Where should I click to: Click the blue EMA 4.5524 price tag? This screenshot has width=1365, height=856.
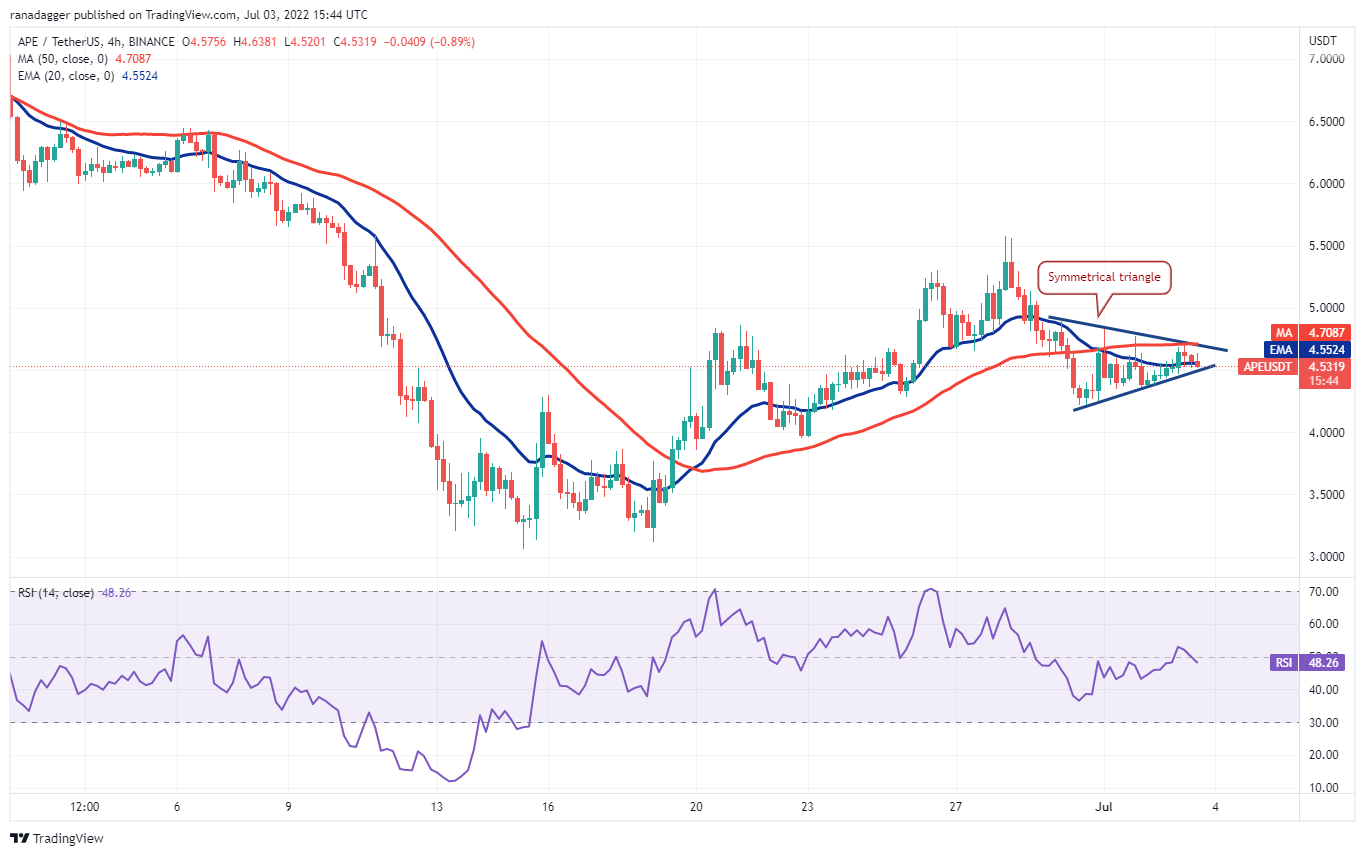pos(1295,350)
